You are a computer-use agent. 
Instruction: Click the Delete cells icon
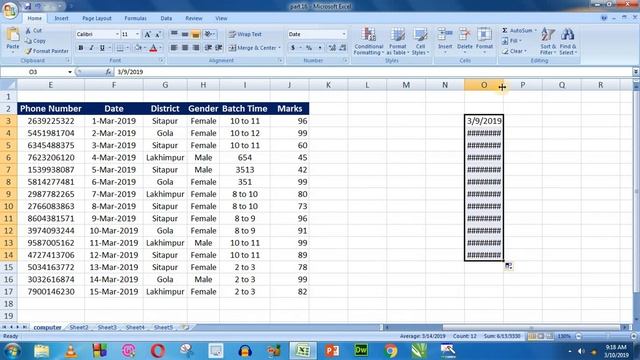point(464,35)
